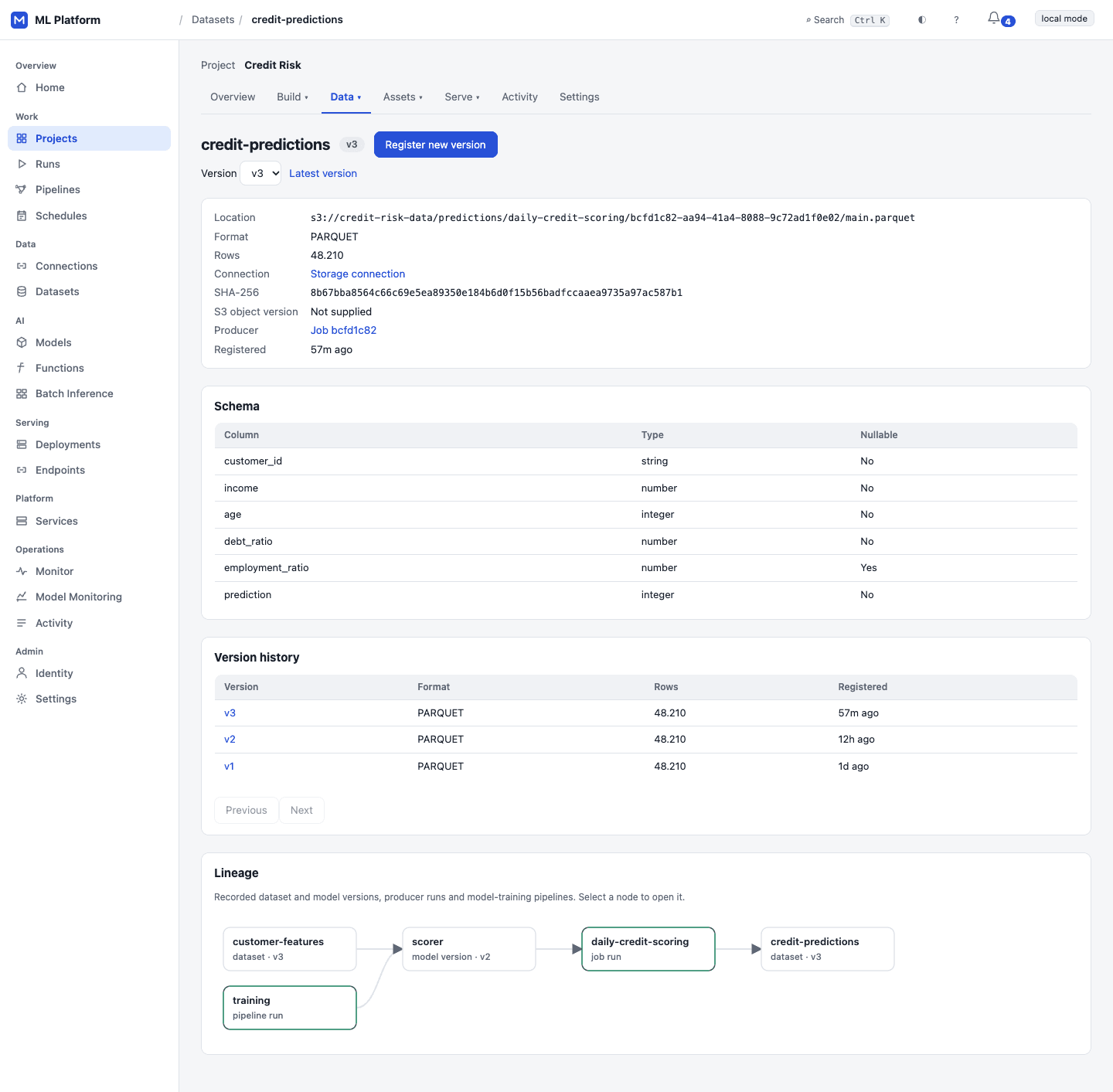
Task: Switch to the Overview project tab
Action: point(233,97)
